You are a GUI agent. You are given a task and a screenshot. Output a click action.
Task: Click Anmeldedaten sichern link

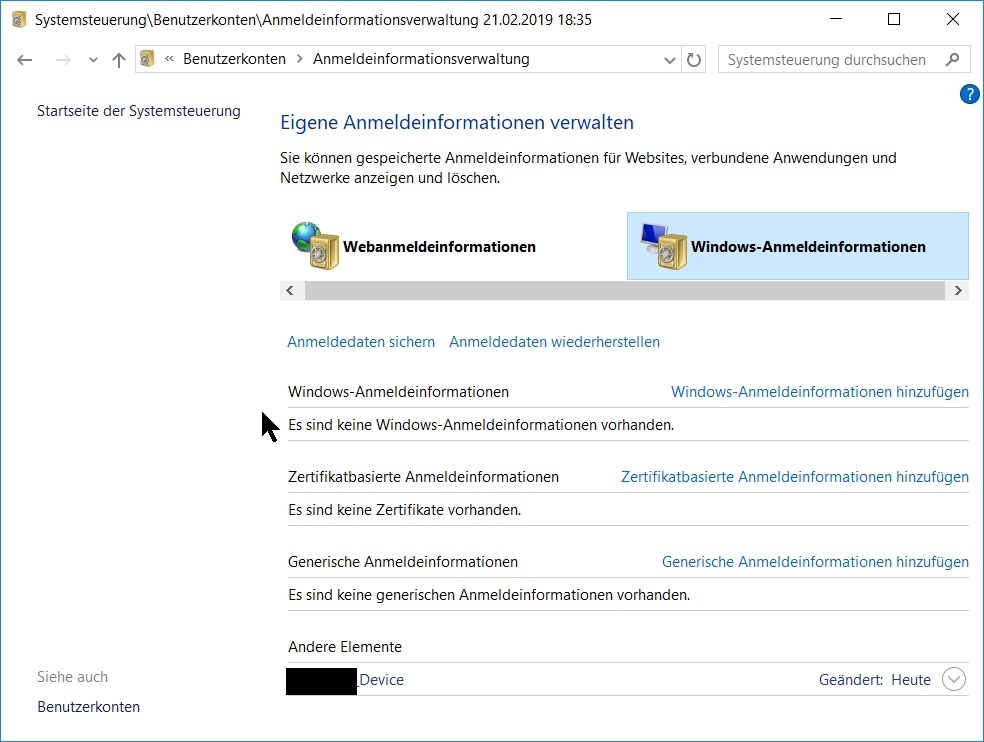[361, 342]
